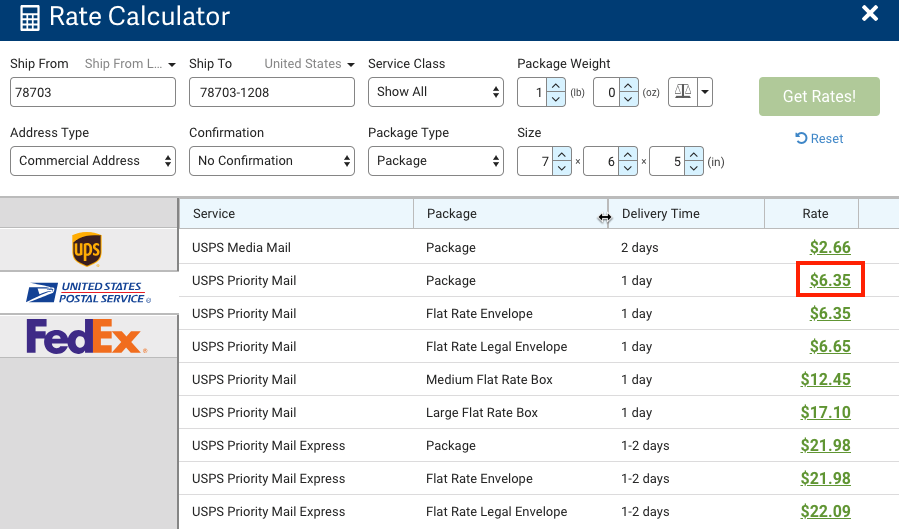
Task: Click the Get Rates! button
Action: pyautogui.click(x=819, y=96)
